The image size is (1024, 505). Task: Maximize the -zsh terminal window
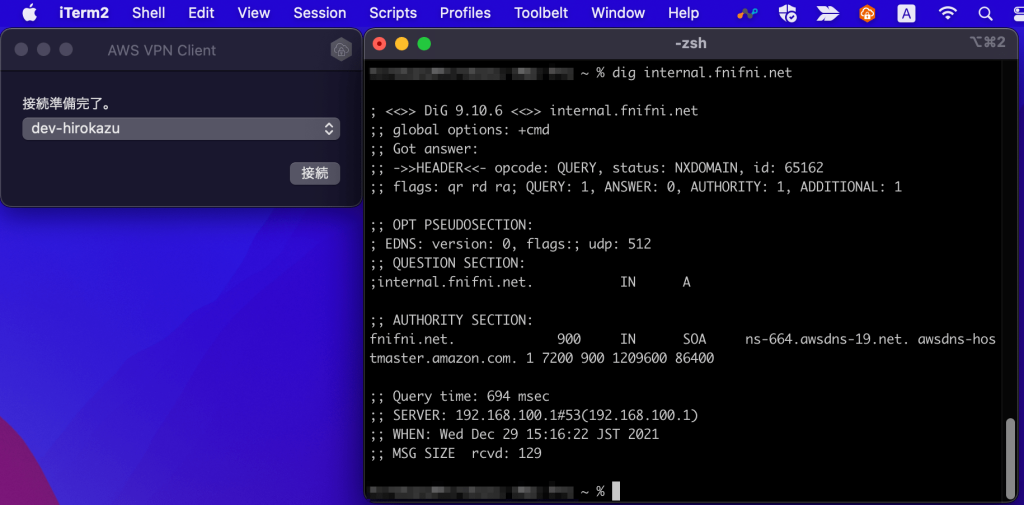[424, 44]
